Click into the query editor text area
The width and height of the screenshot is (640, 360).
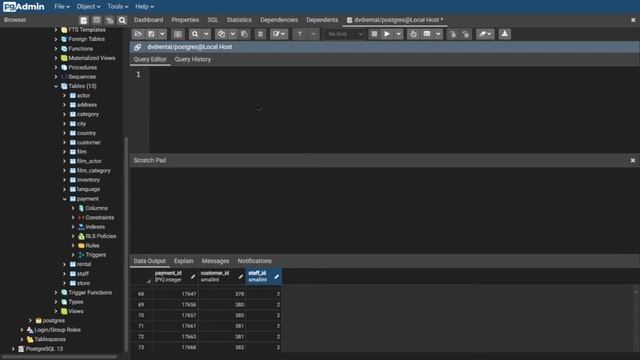[394, 110]
